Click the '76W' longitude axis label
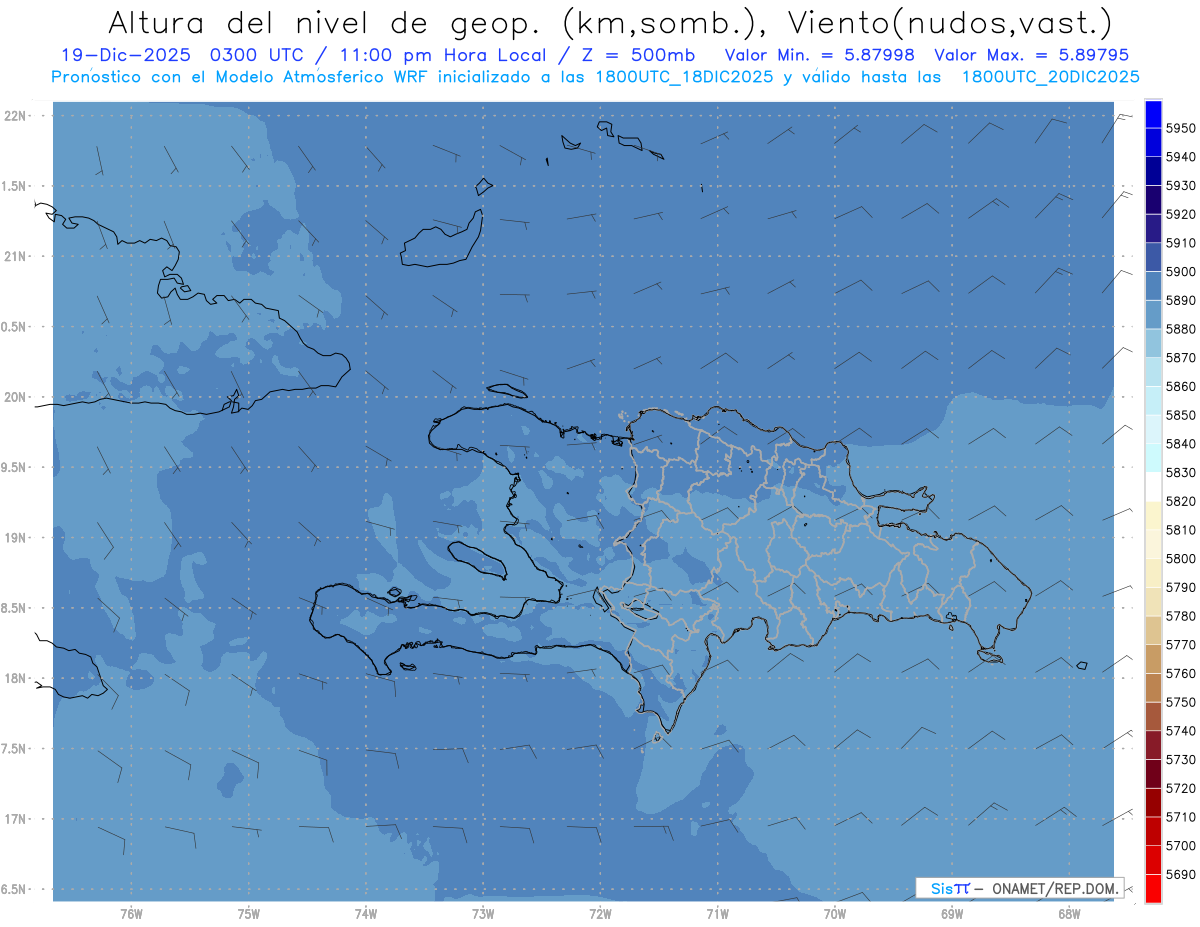The height and width of the screenshot is (927, 1200). tap(131, 913)
